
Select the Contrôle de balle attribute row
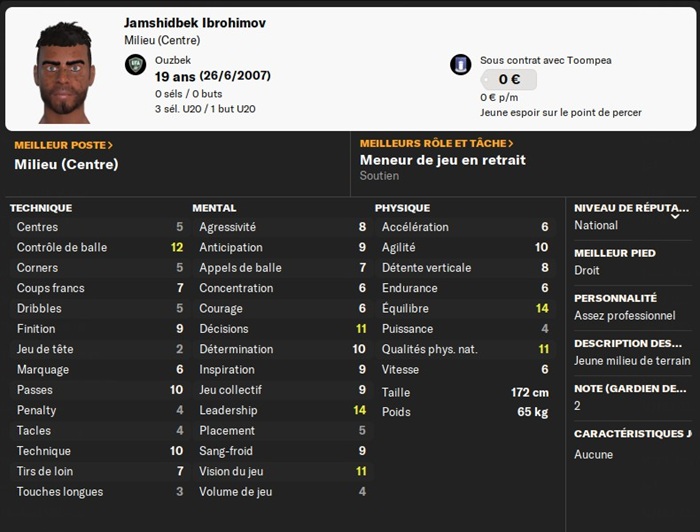96,247
